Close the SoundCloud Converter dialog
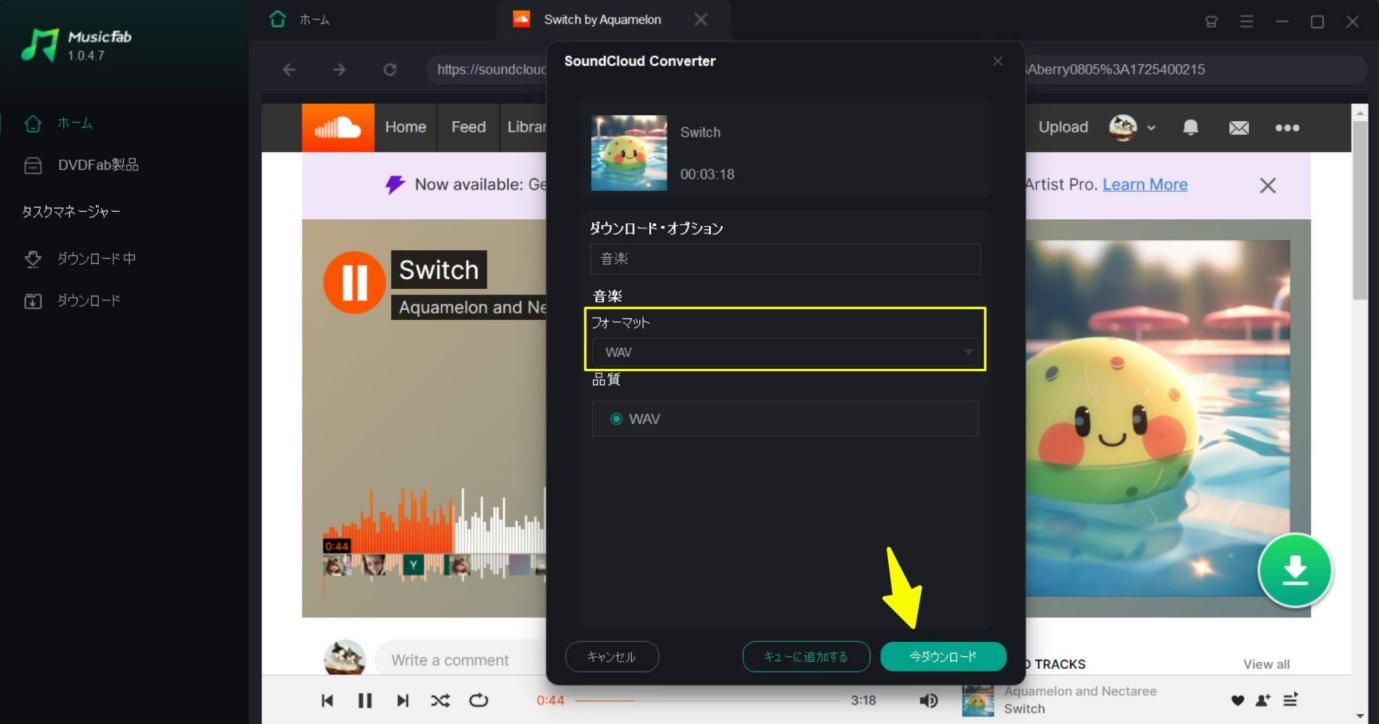This screenshot has height=724, width=1379. point(997,61)
